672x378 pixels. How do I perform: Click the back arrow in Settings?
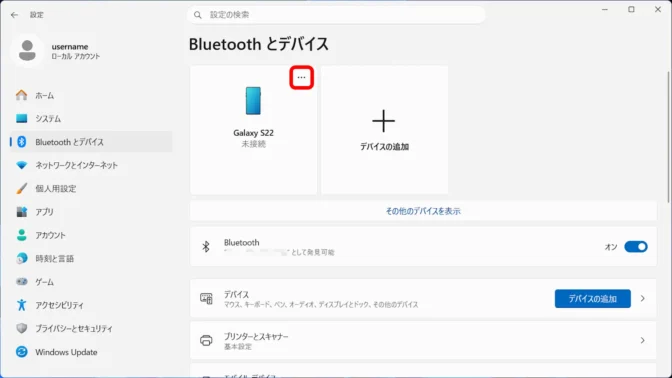click(x=15, y=15)
